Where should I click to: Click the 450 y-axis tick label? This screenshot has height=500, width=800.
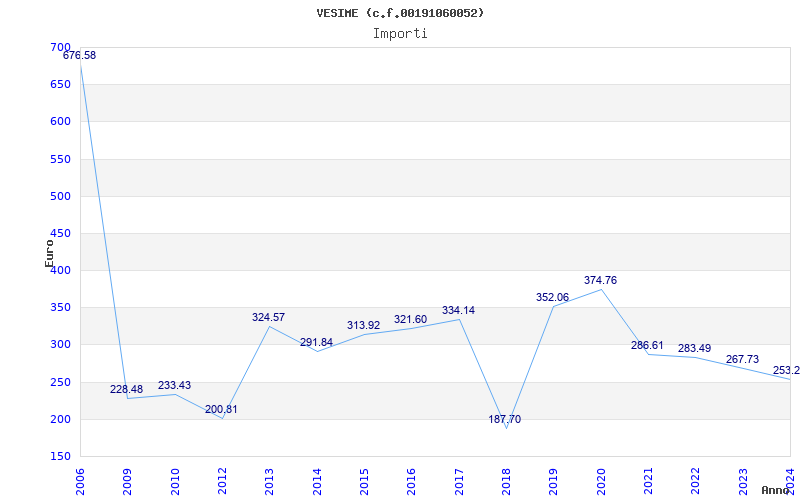pos(60,234)
